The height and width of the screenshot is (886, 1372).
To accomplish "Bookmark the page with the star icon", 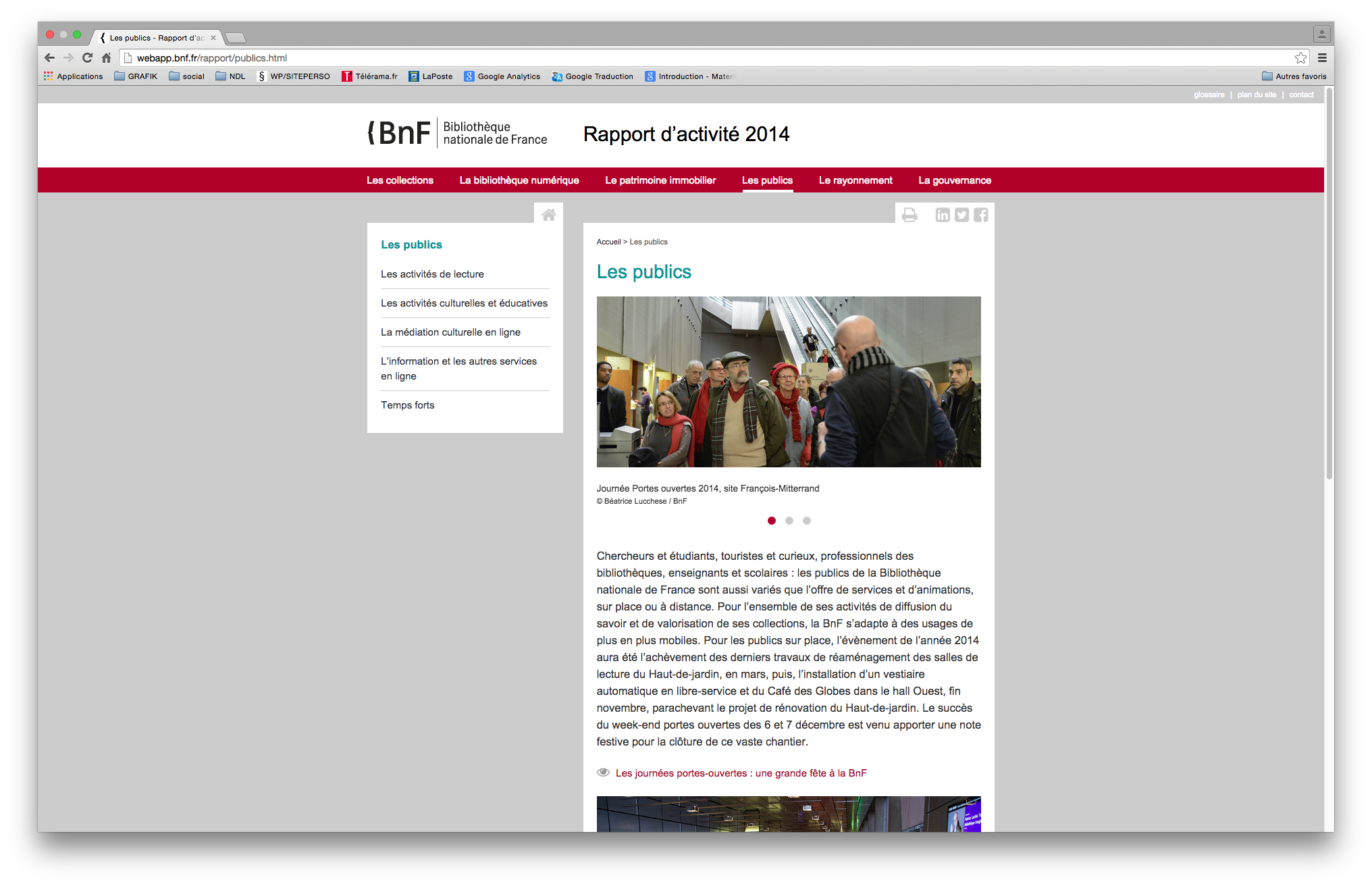I will (1300, 58).
